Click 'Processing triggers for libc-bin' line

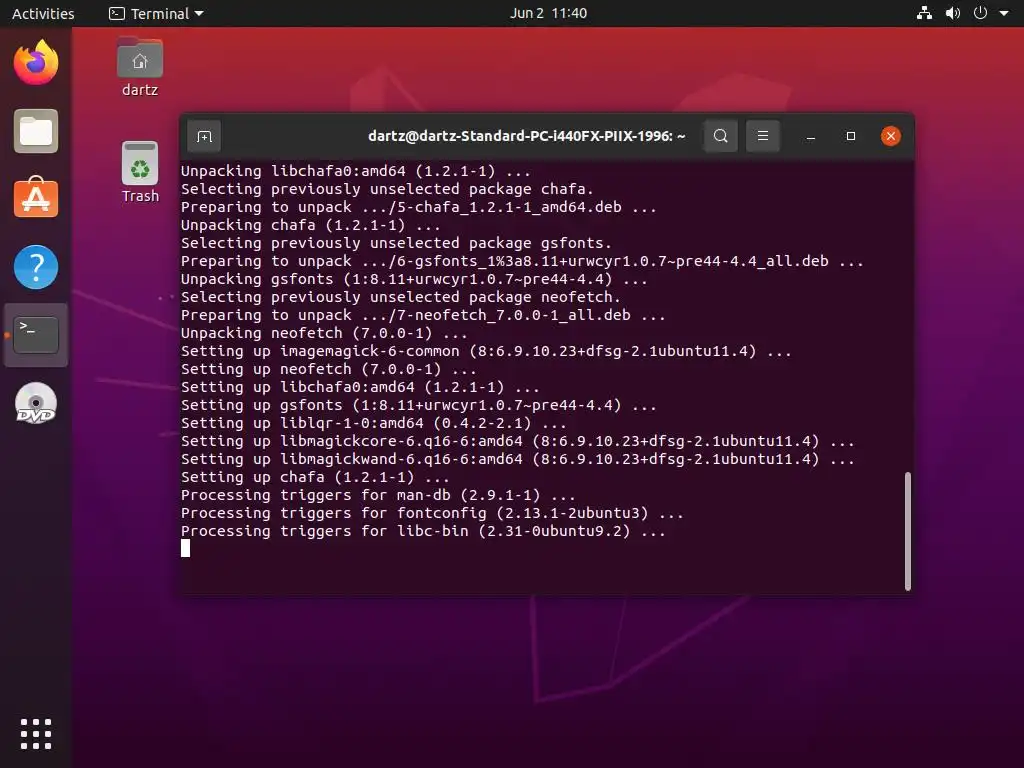pos(423,531)
